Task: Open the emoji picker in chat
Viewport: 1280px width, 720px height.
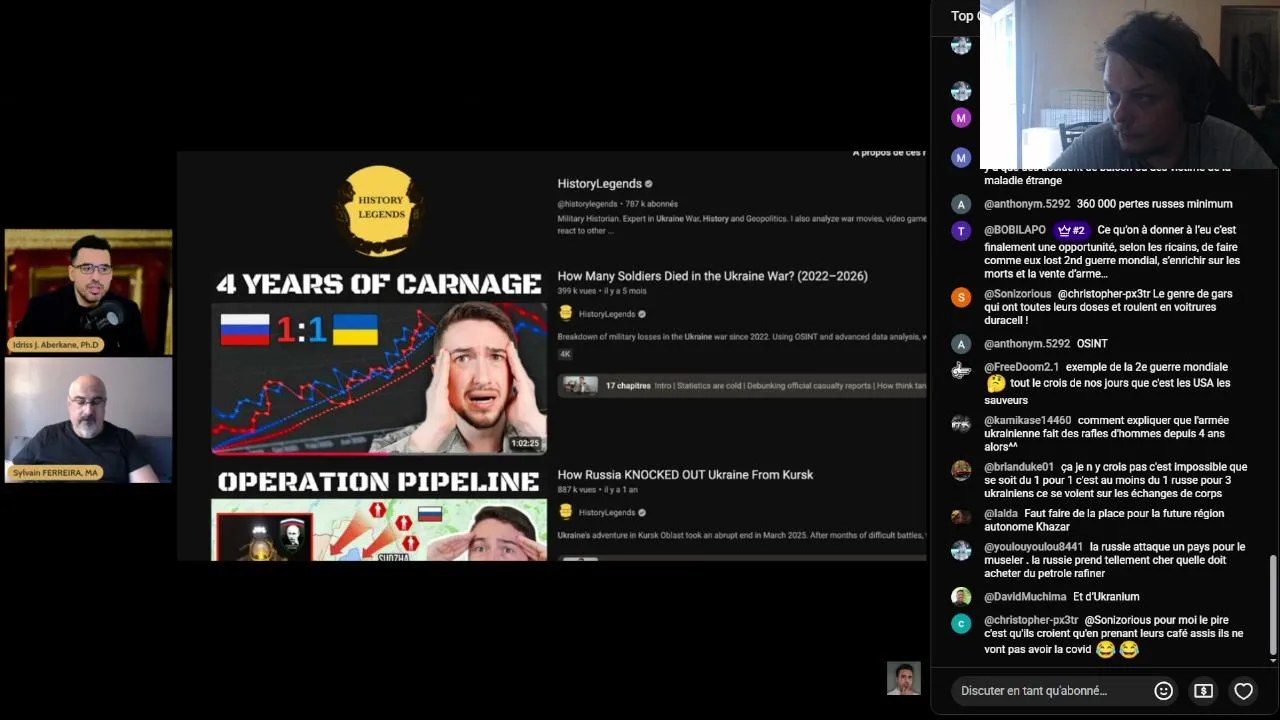Action: [x=1163, y=691]
